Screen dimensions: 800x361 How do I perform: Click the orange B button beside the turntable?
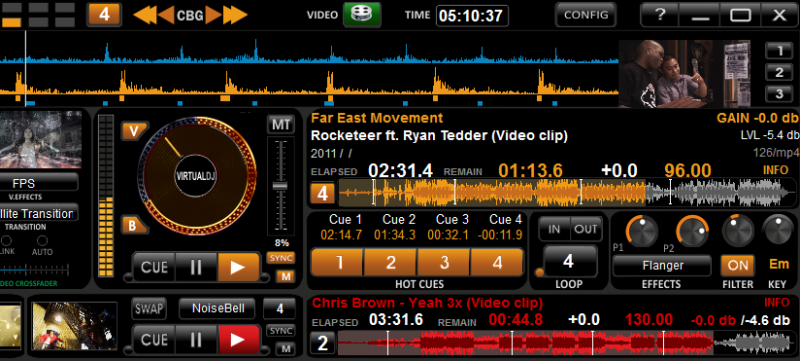[x=133, y=225]
